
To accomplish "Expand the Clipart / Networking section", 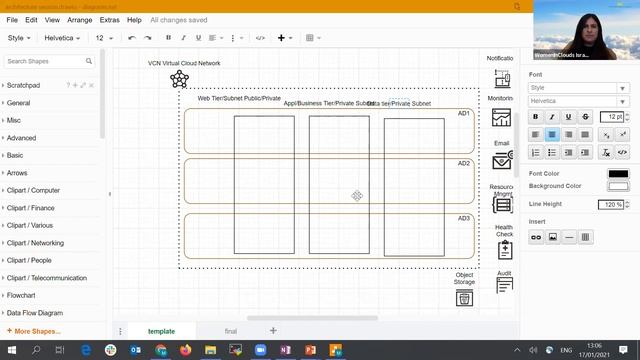I will (35, 243).
